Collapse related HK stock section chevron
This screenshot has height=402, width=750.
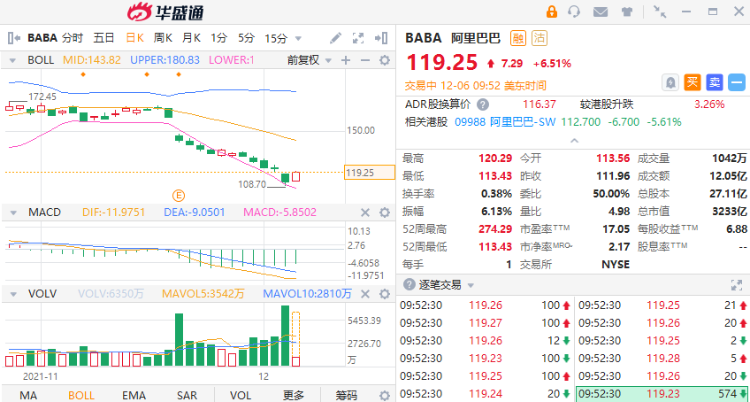tap(574, 141)
